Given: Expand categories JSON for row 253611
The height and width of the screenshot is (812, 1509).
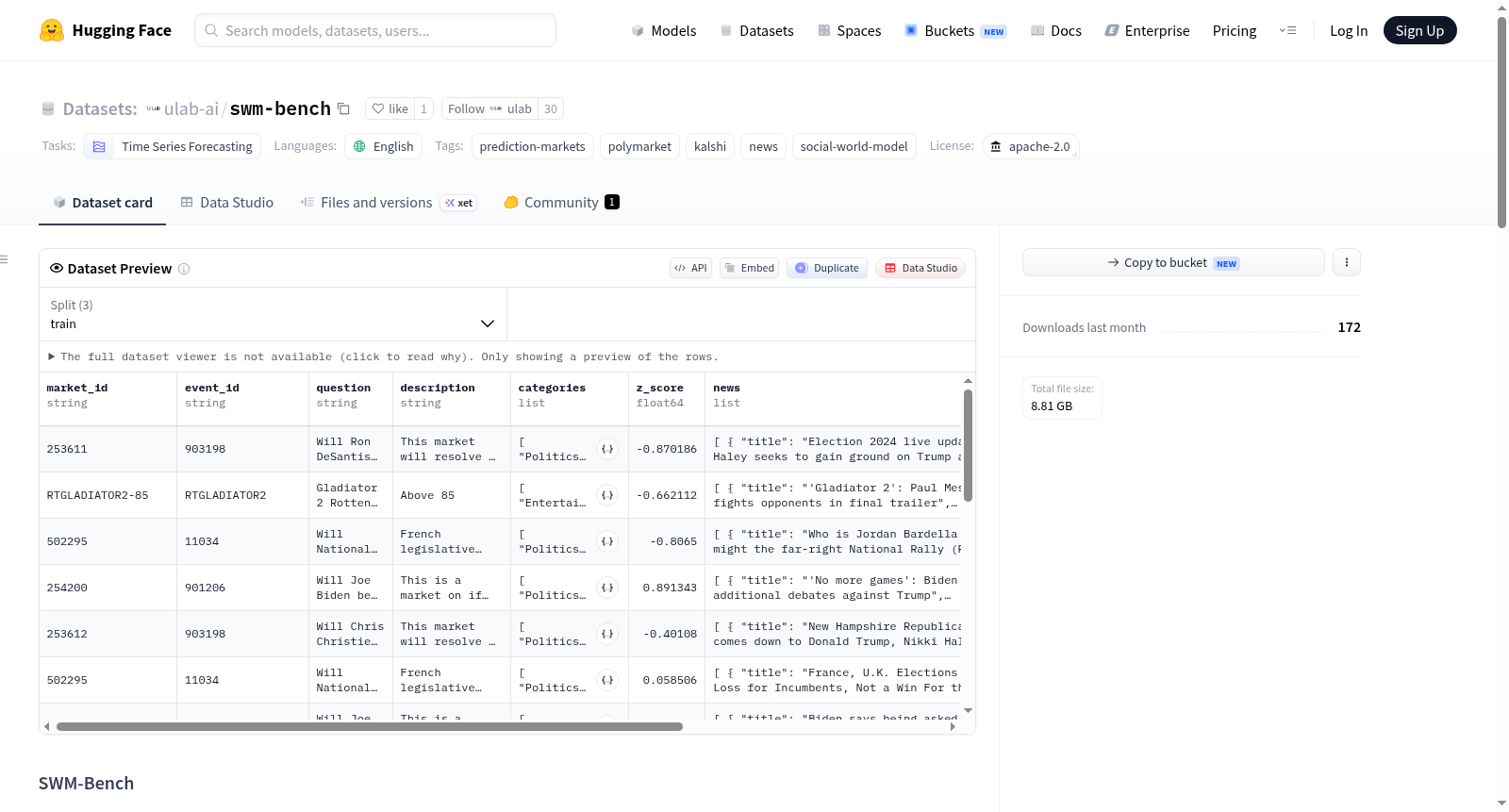Looking at the screenshot, I should coord(607,449).
